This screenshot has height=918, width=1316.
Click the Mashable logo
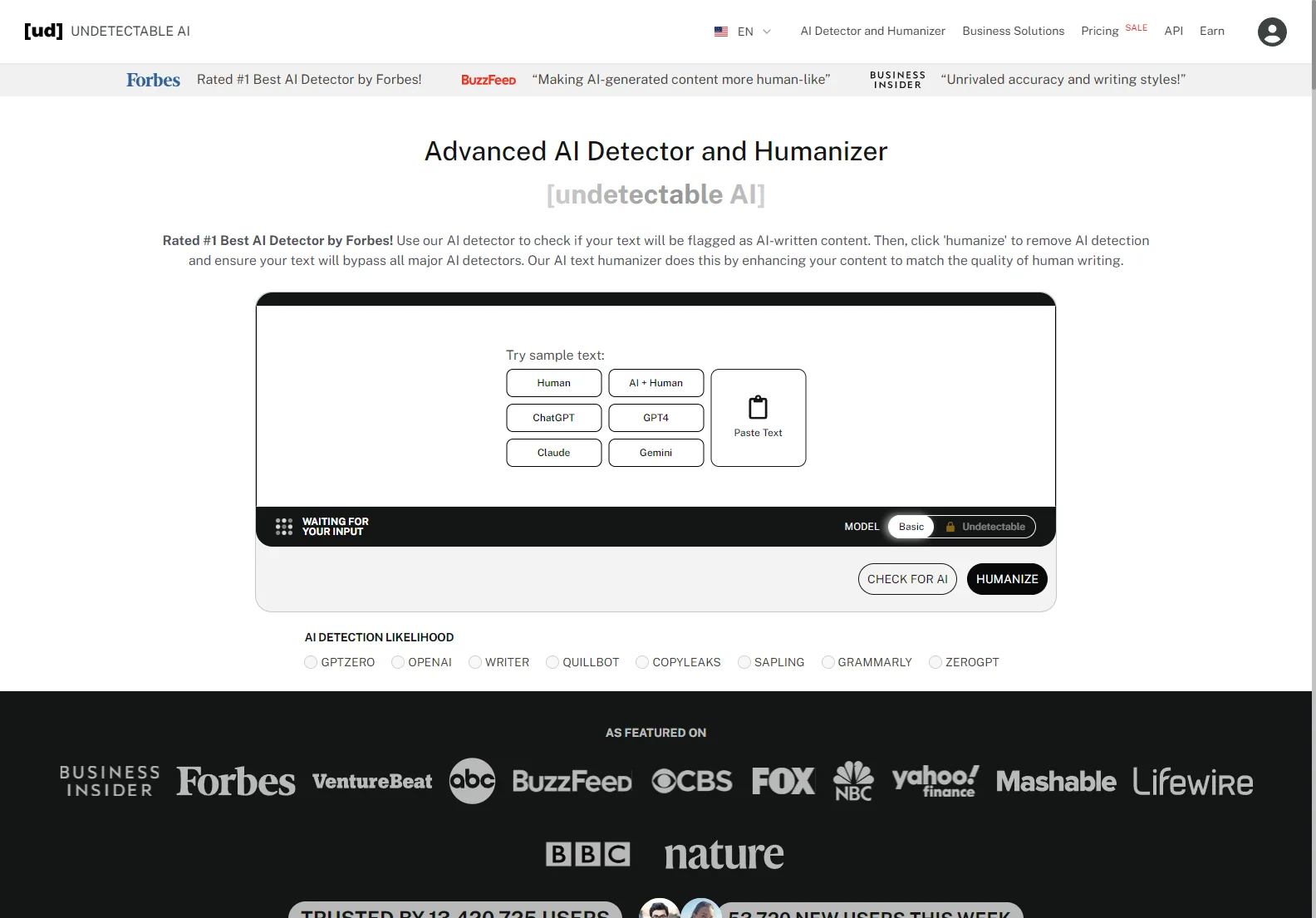coord(1056,781)
